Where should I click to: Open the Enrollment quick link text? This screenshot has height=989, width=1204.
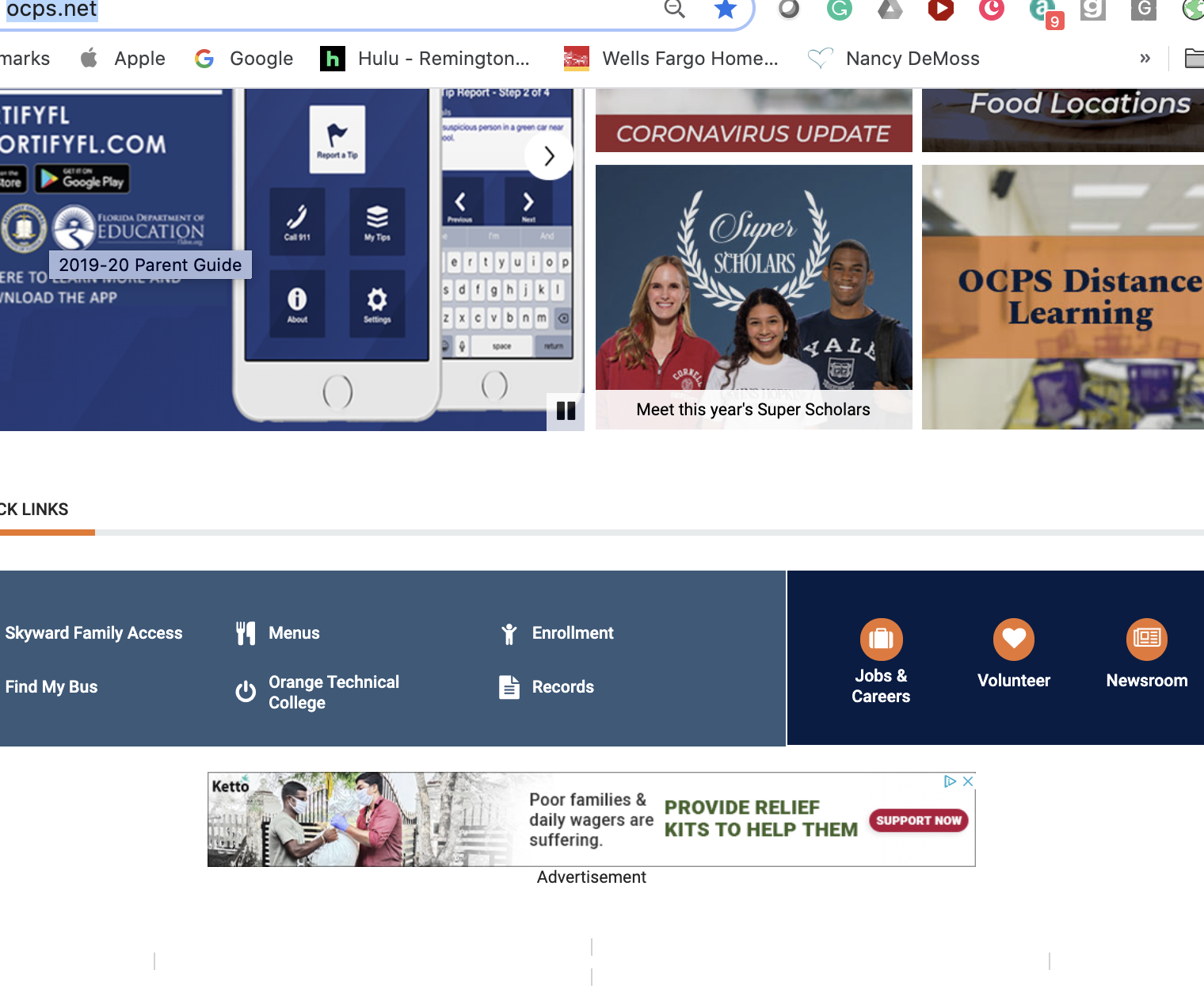(x=573, y=633)
